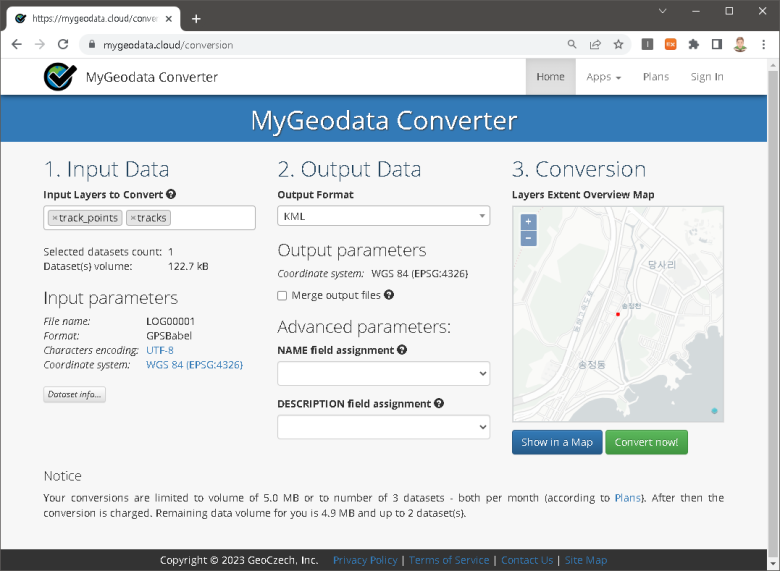Click the address bar URL mygeodata.cloud/conversion

click(x=168, y=45)
